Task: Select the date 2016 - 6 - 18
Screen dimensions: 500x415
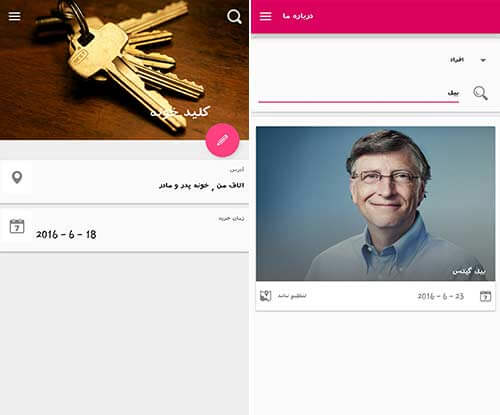Action: coord(66,234)
